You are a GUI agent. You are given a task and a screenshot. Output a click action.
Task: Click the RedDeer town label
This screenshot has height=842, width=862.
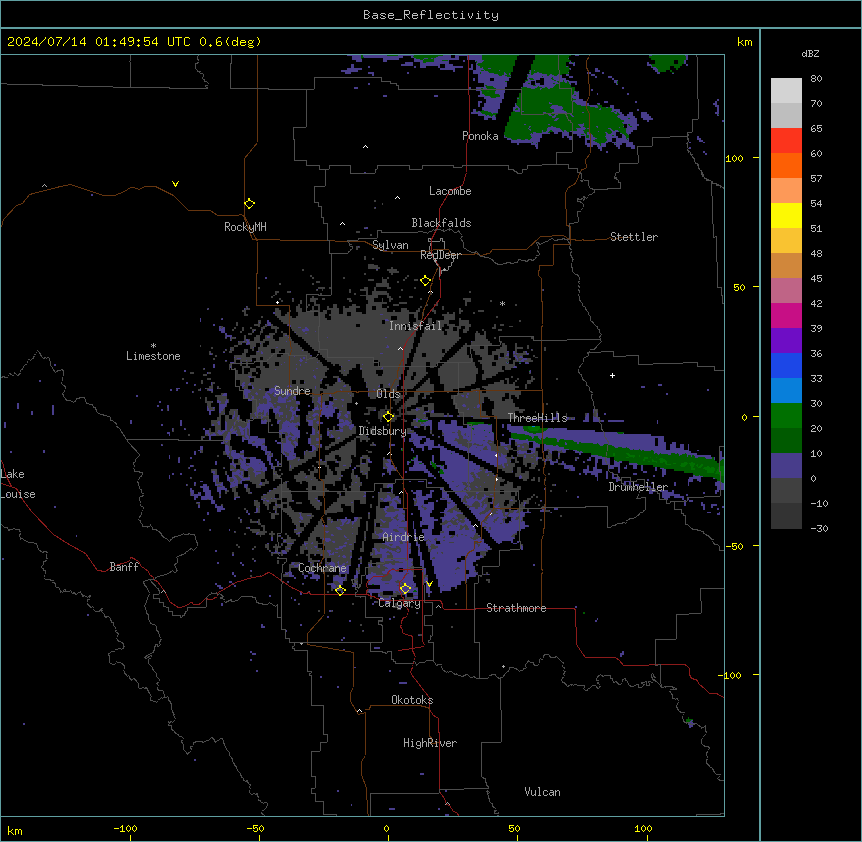440,255
